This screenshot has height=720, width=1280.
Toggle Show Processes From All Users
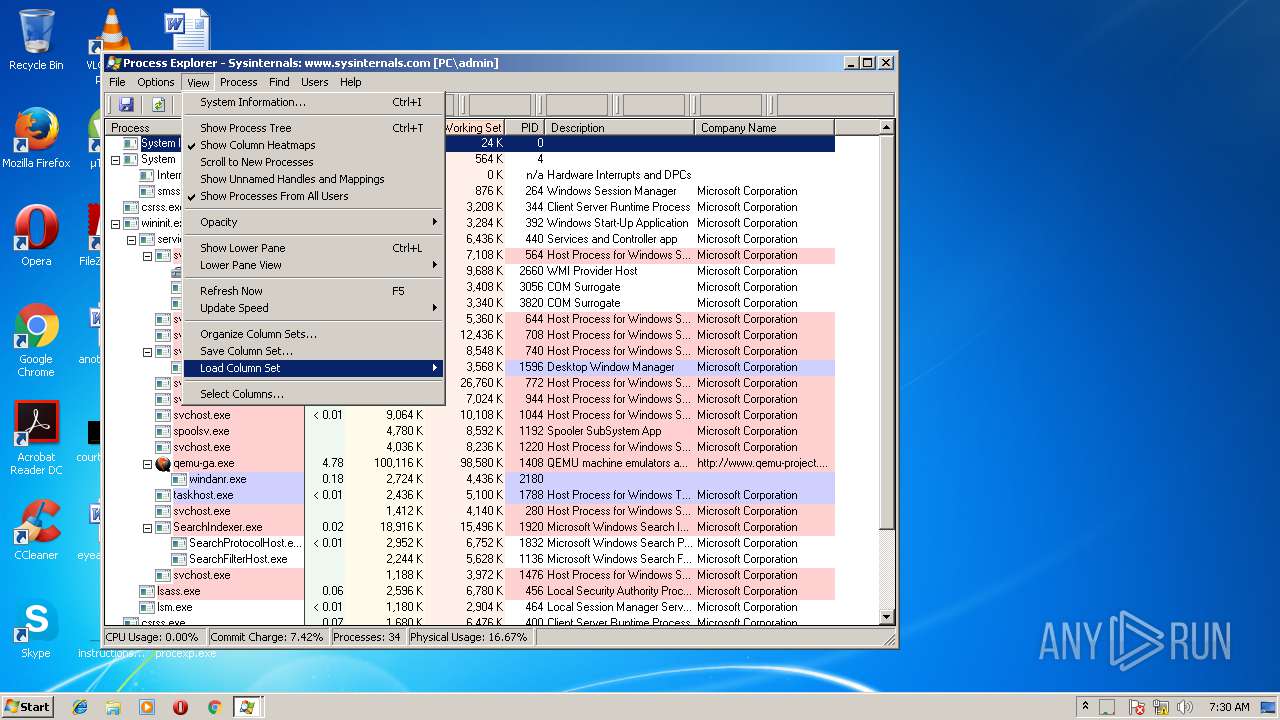313,196
